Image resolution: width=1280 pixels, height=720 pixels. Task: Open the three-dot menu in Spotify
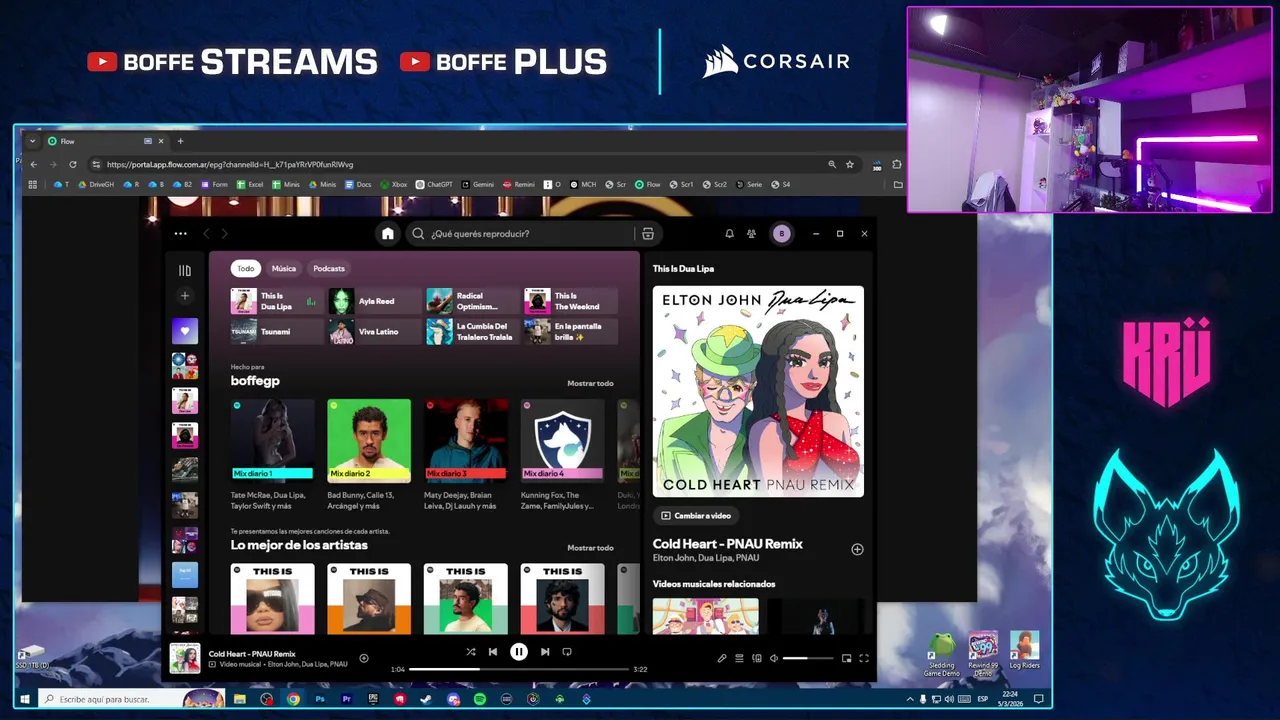(x=180, y=233)
